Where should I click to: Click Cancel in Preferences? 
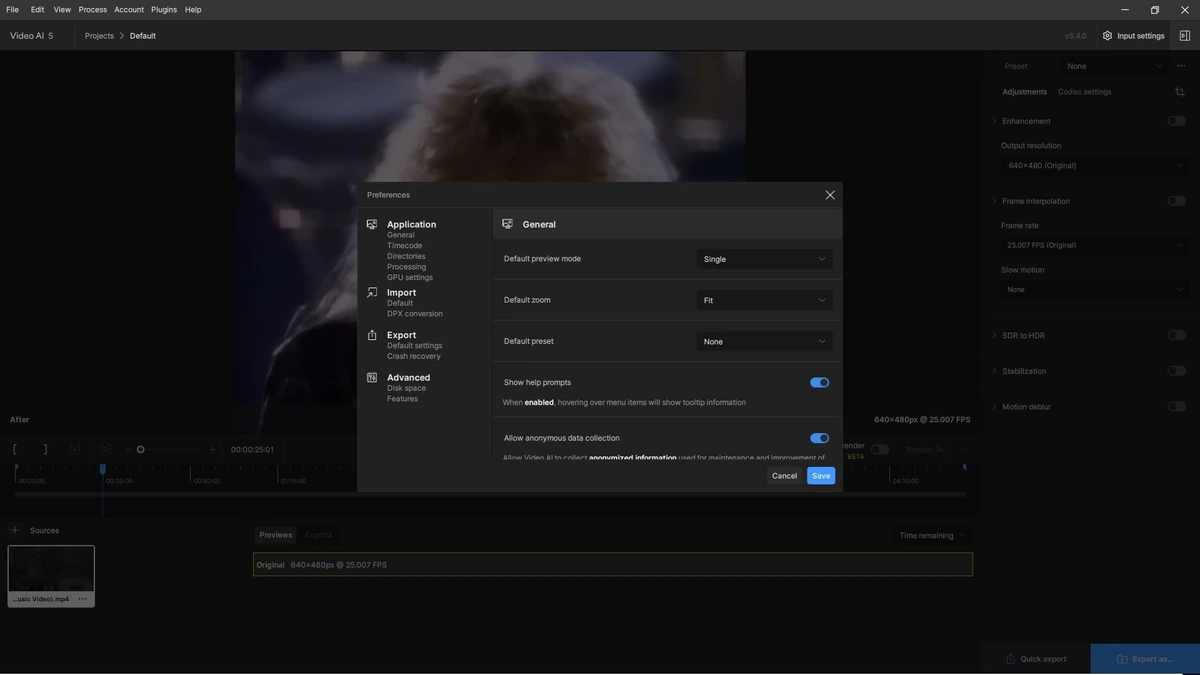click(x=785, y=476)
